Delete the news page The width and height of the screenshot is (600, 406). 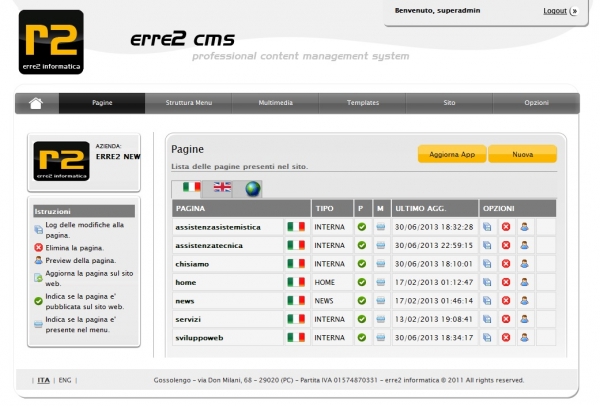(506, 301)
